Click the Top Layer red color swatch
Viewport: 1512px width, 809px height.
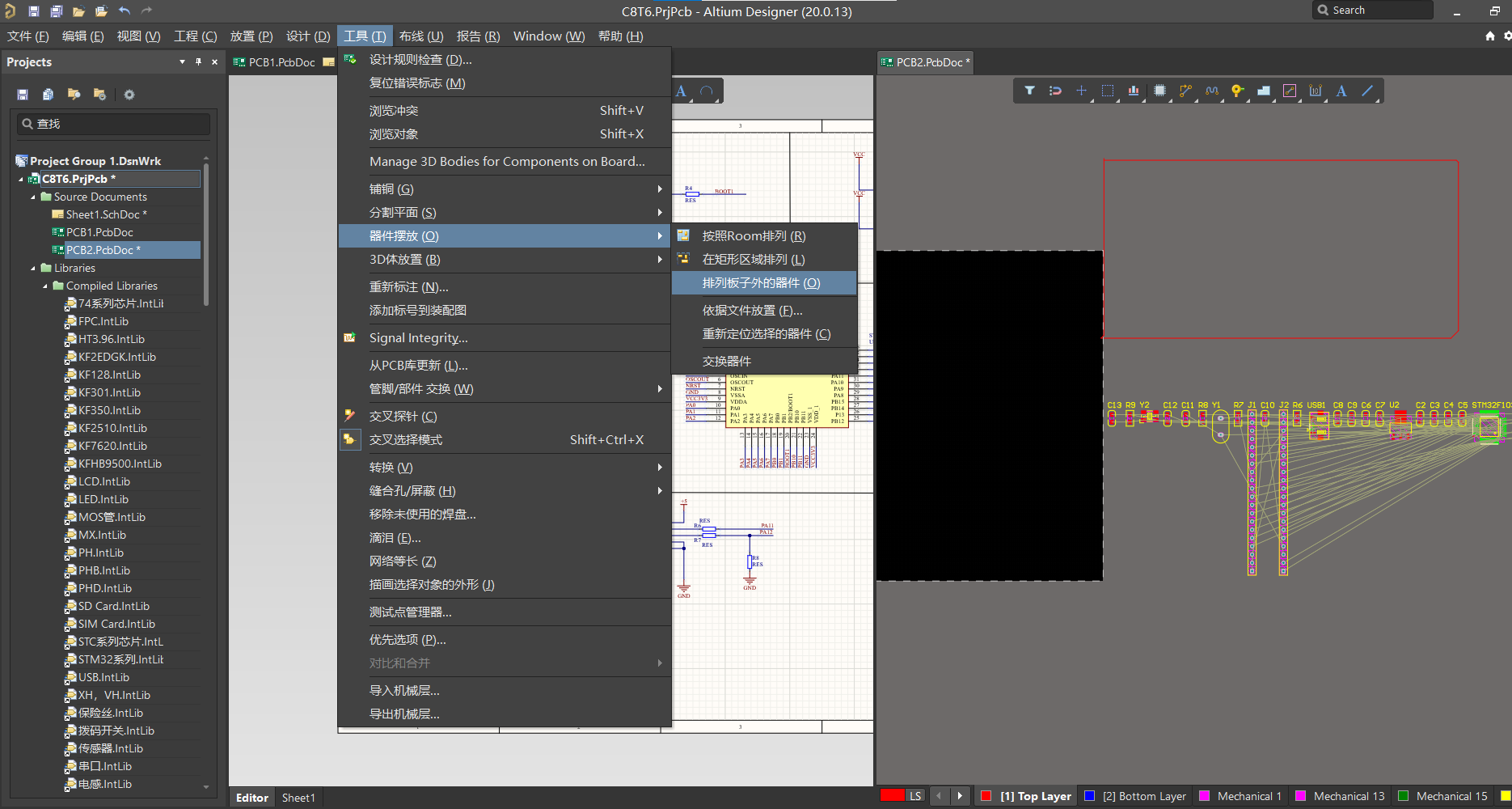click(986, 795)
